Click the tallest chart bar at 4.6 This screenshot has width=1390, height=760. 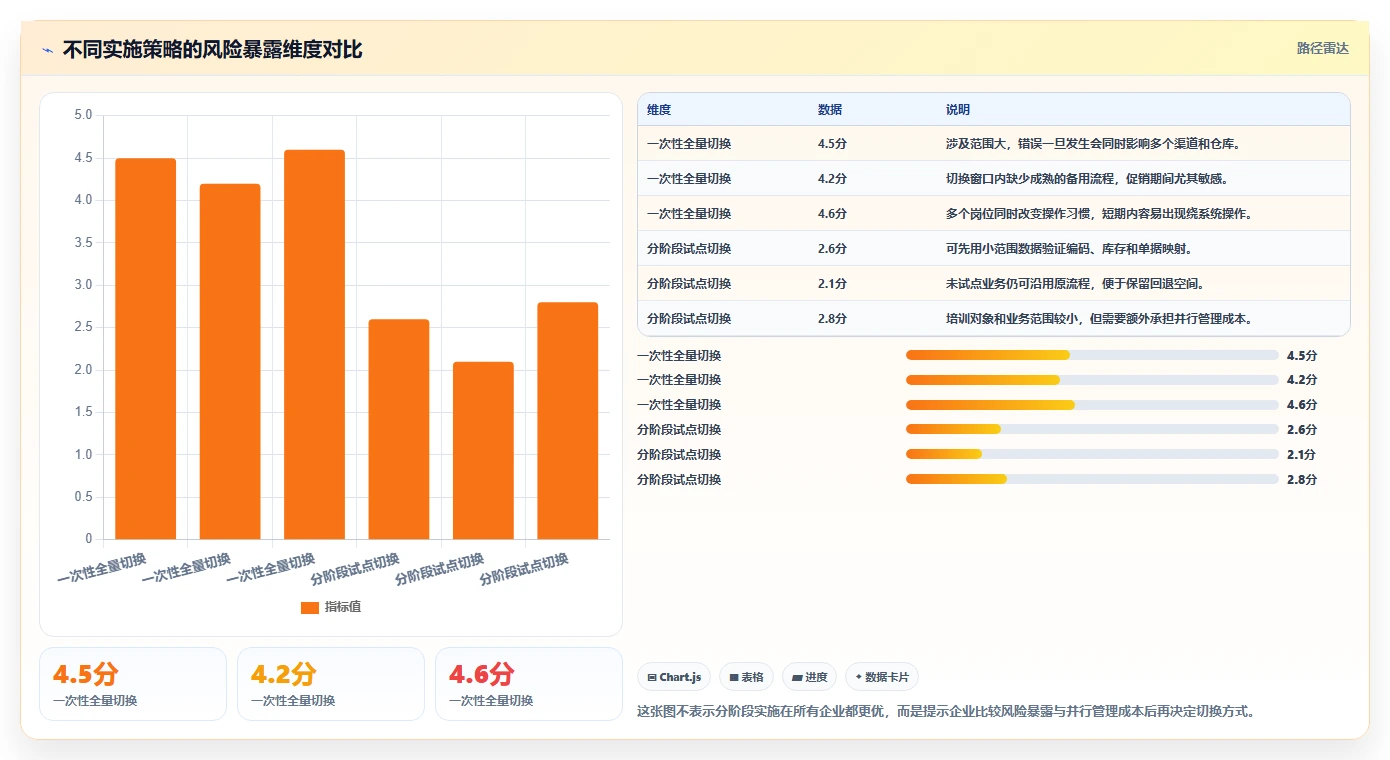314,345
